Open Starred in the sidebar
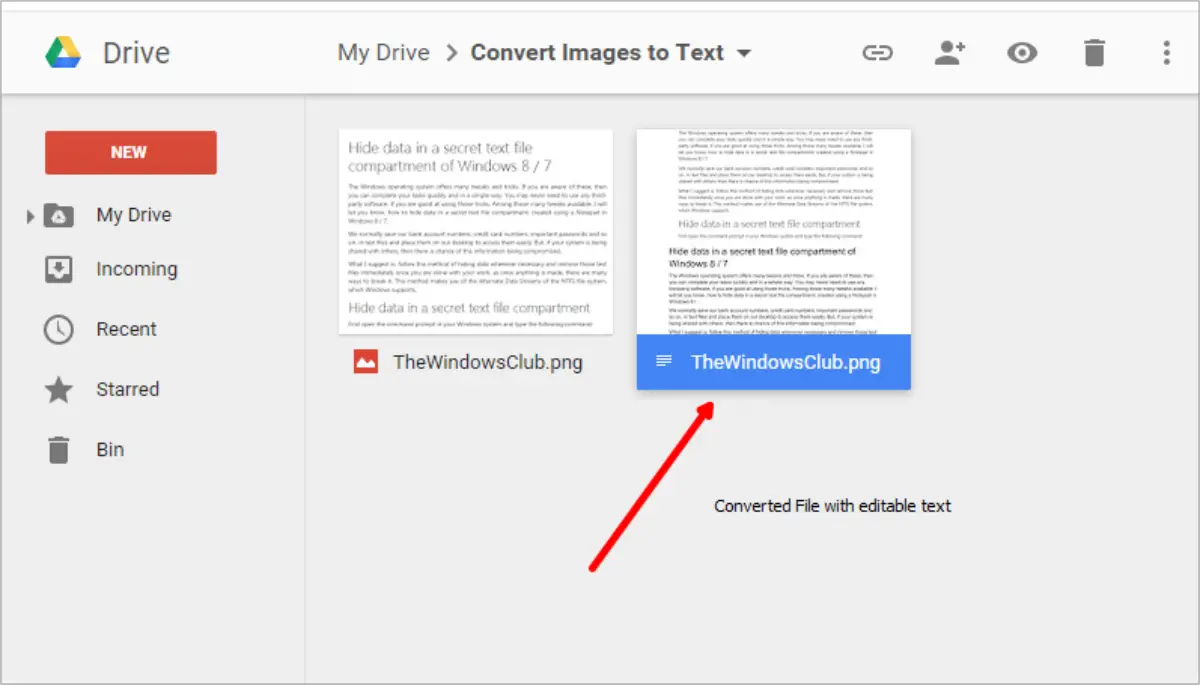1200x685 pixels. tap(127, 389)
